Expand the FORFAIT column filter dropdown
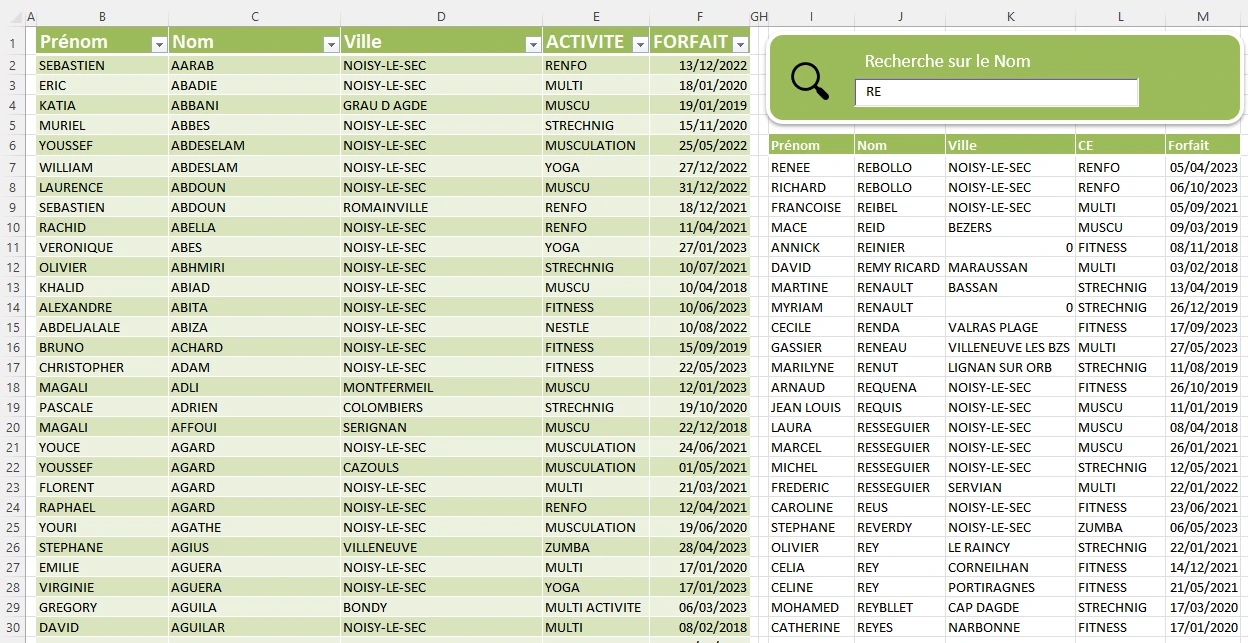 pos(740,44)
